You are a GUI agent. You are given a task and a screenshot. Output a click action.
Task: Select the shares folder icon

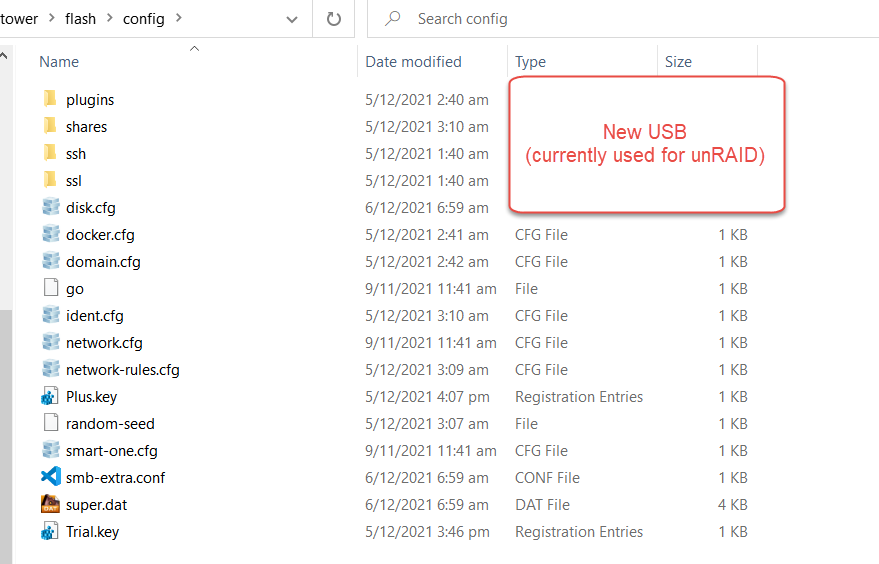click(50, 126)
